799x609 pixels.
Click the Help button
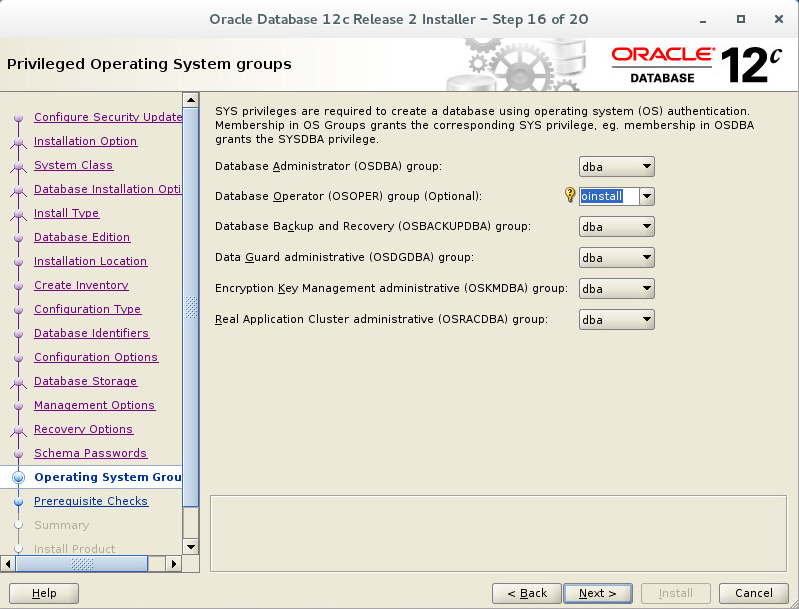click(x=44, y=593)
